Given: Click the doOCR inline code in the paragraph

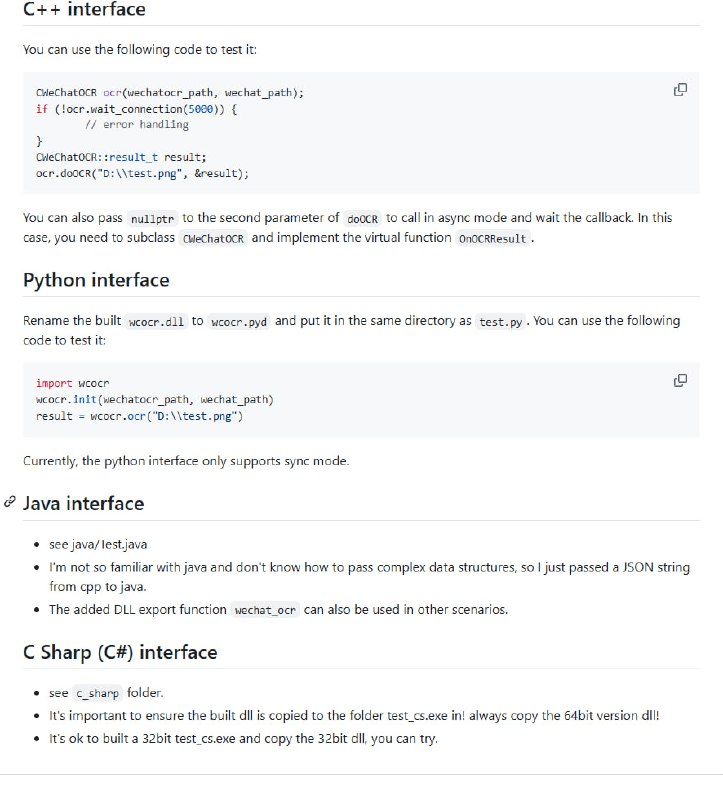Looking at the screenshot, I should [361, 218].
